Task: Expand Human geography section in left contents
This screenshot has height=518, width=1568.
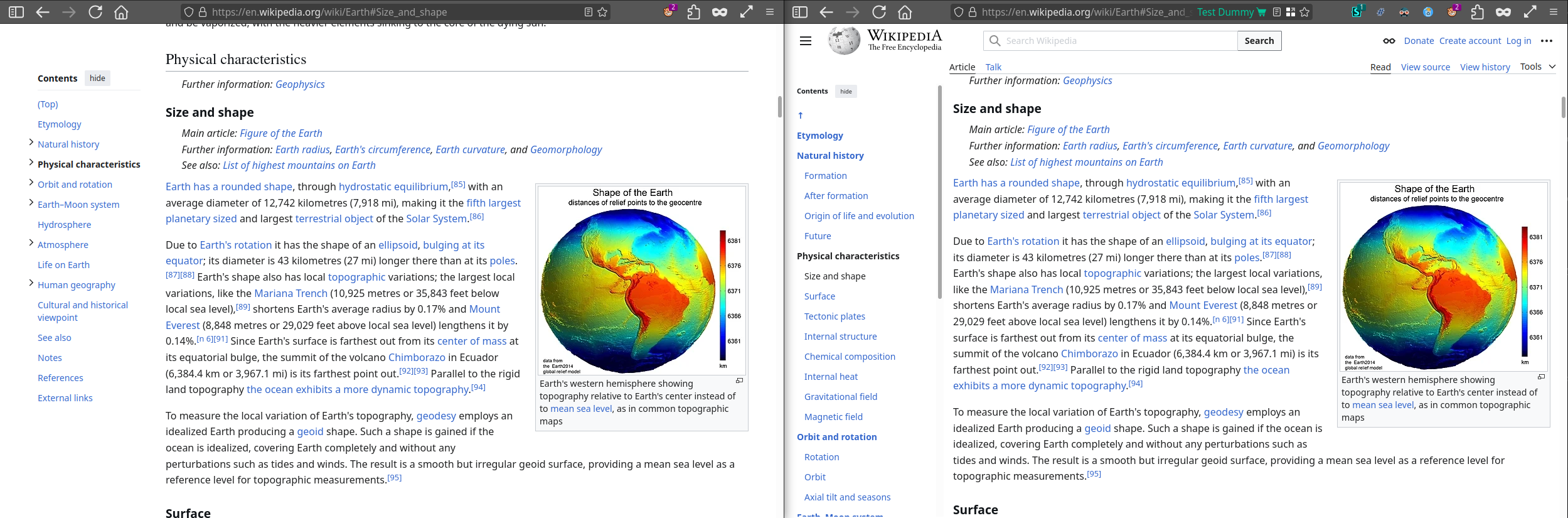Action: tap(31, 283)
